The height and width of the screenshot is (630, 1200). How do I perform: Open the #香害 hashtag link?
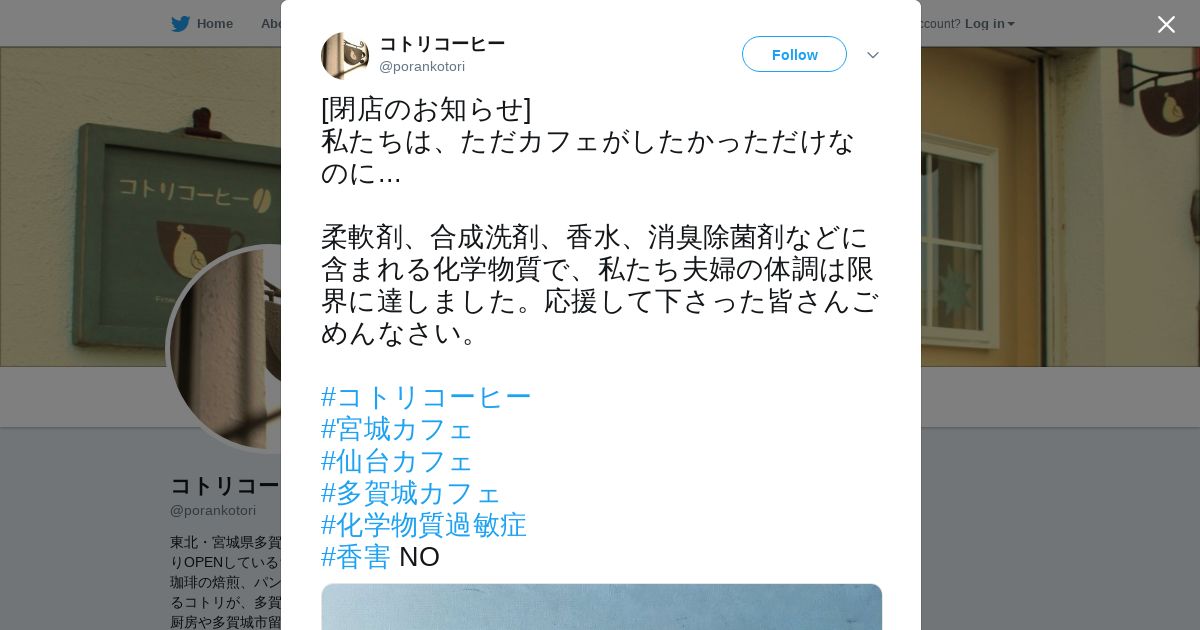pyautogui.click(x=356, y=557)
